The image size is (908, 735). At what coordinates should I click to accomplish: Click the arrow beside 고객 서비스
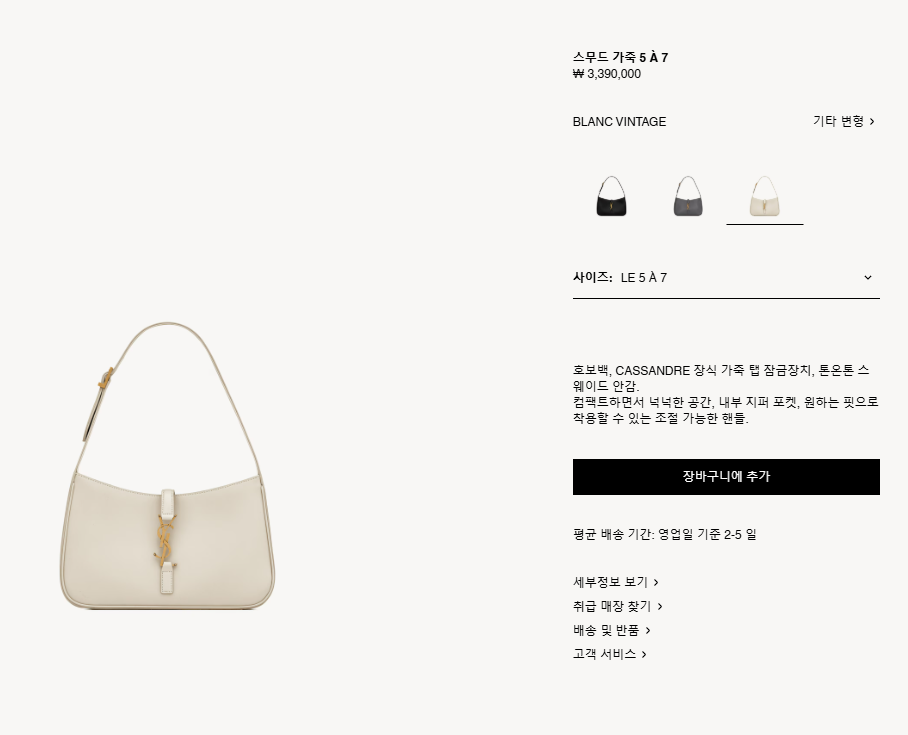(x=644, y=654)
